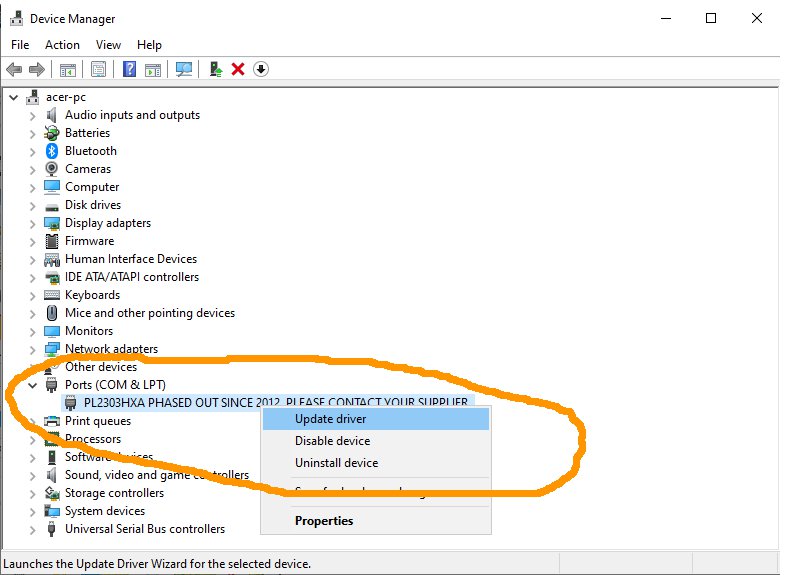The image size is (786, 575).
Task: Collapse the acer-pc root node
Action: pos(13,97)
